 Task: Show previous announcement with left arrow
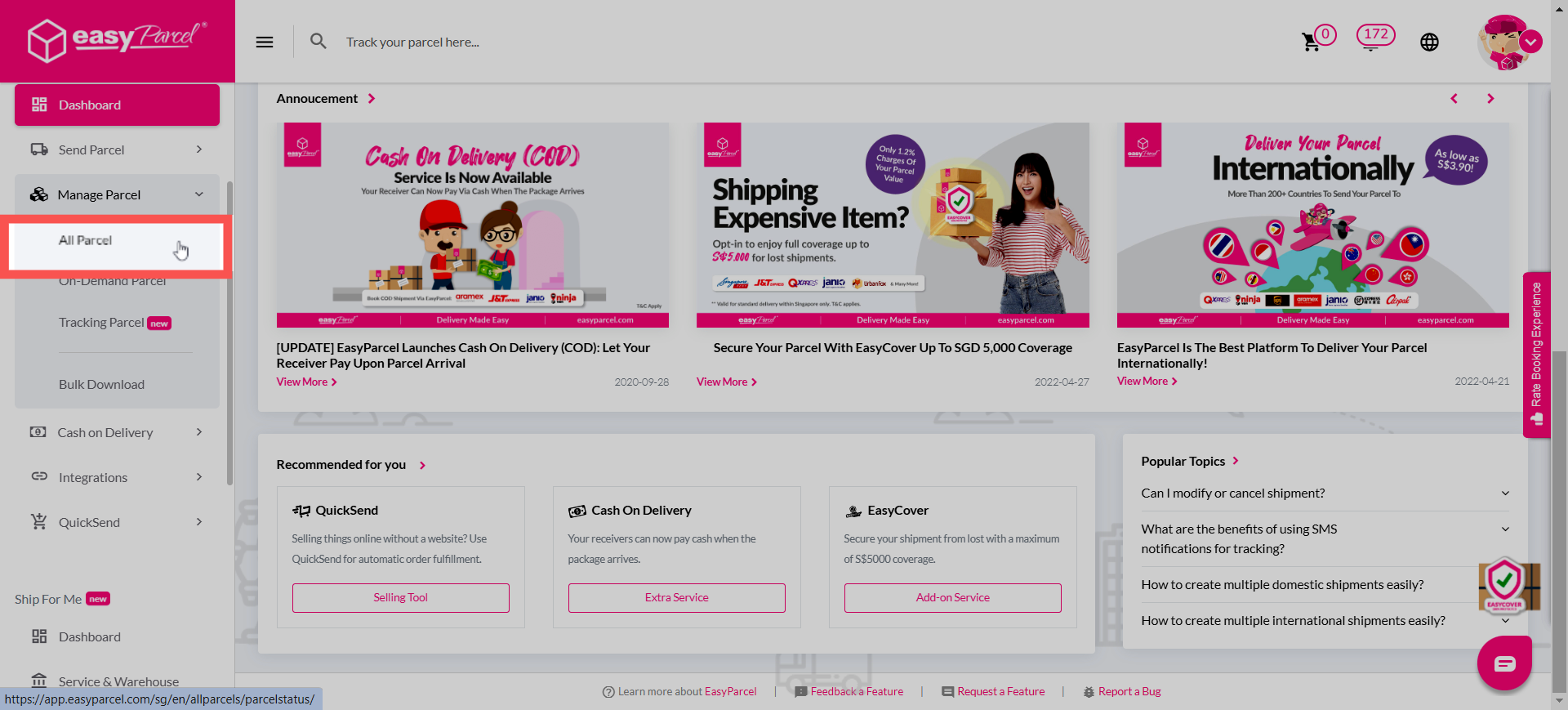[1454, 98]
